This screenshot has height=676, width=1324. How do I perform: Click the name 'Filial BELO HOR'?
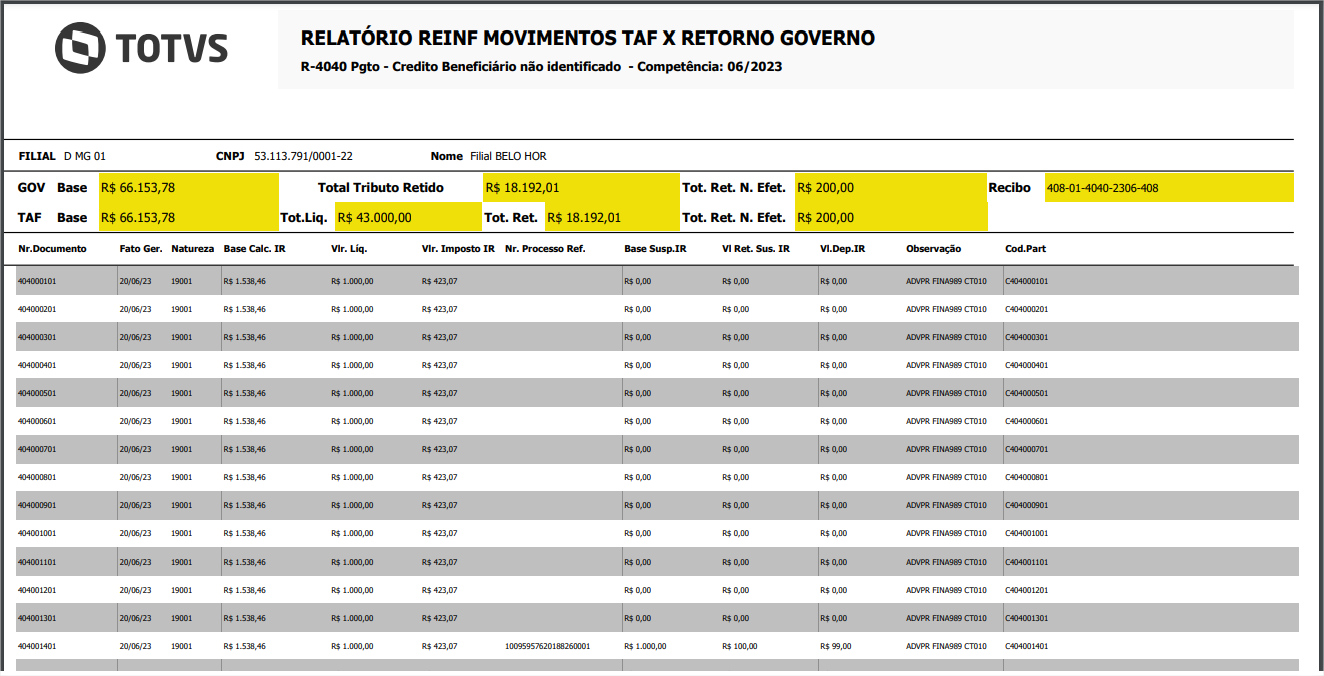click(508, 156)
